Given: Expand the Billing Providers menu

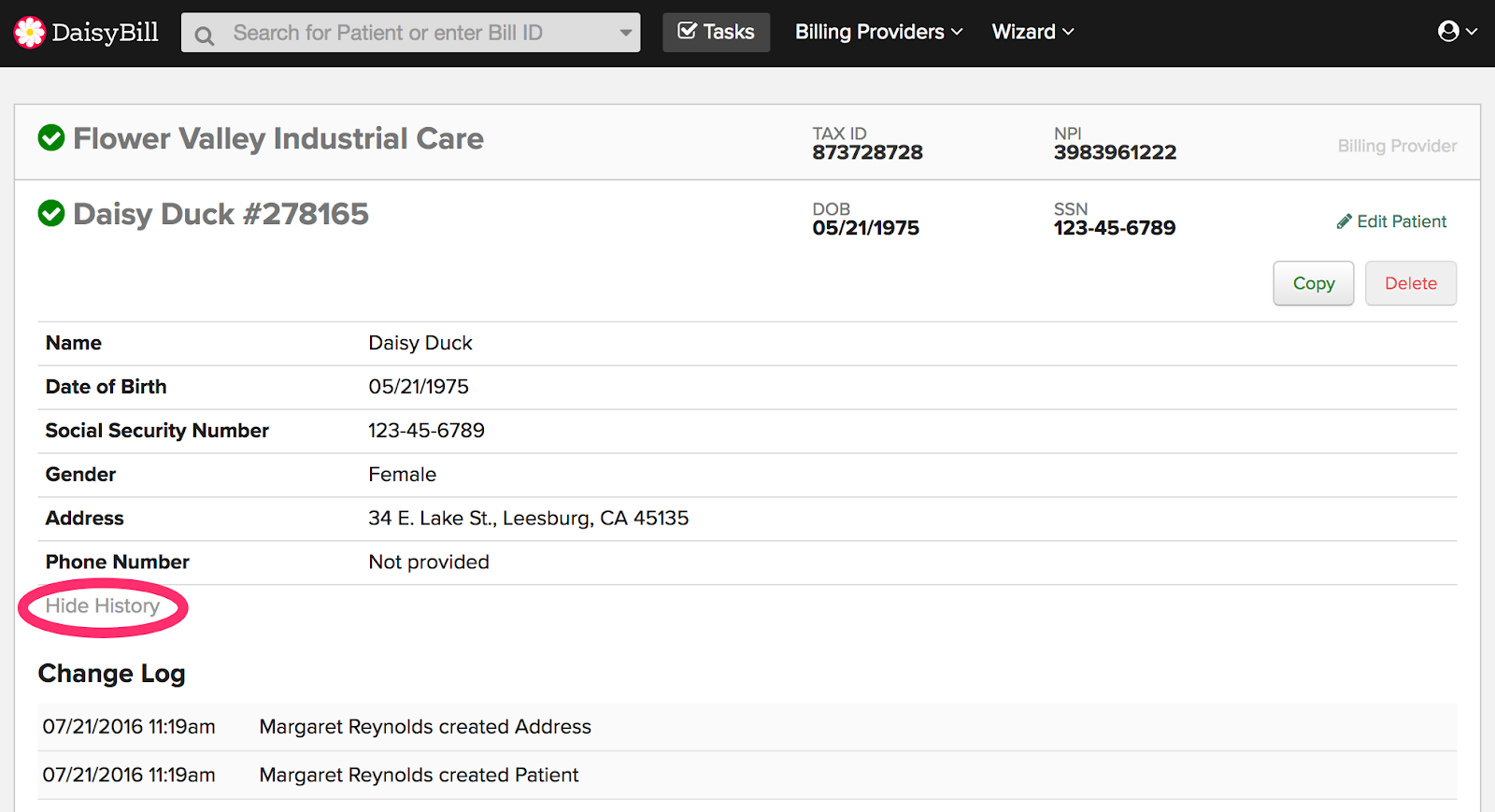Looking at the screenshot, I should coord(878,32).
